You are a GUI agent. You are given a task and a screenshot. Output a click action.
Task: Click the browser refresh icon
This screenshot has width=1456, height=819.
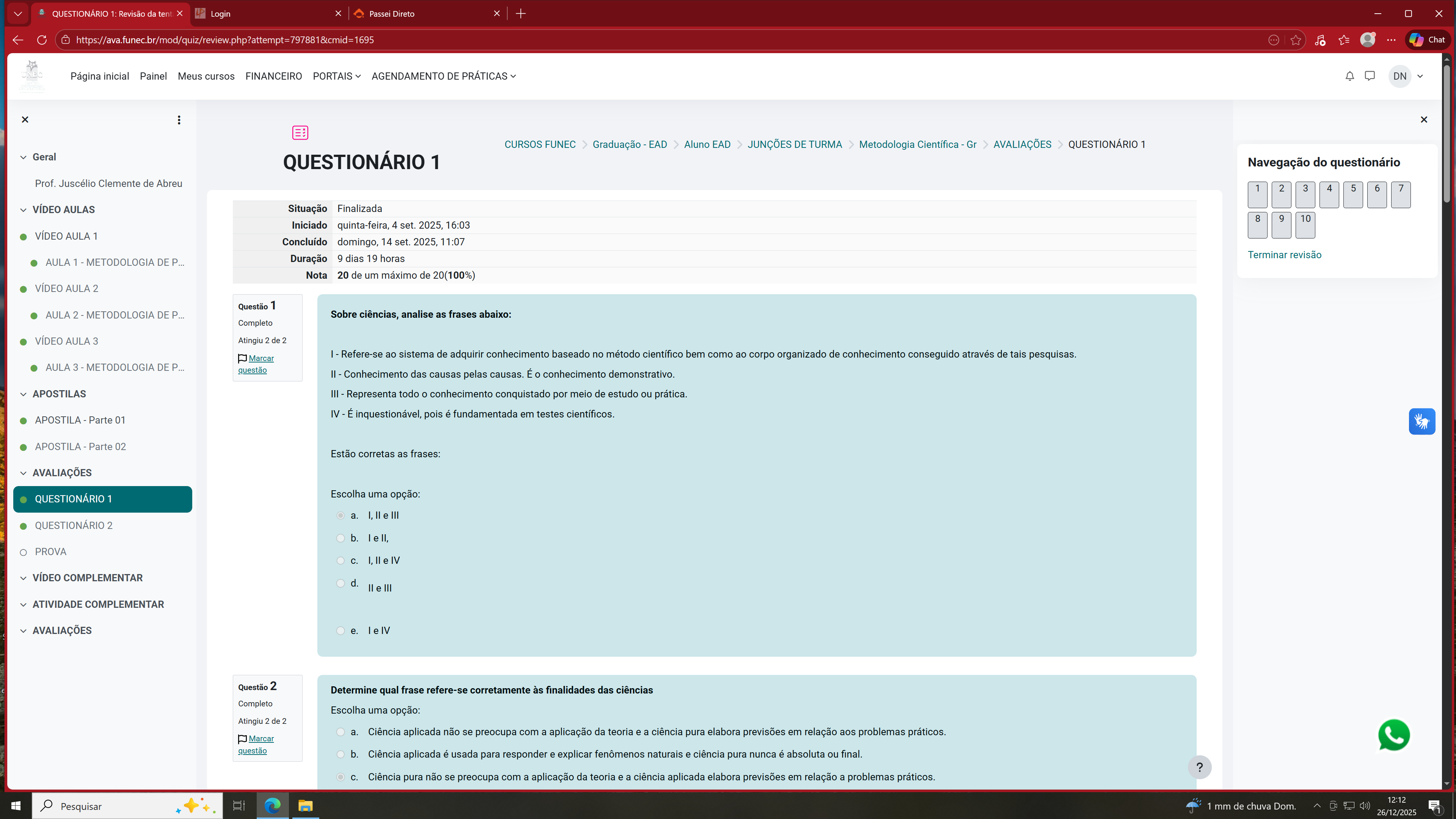[42, 39]
